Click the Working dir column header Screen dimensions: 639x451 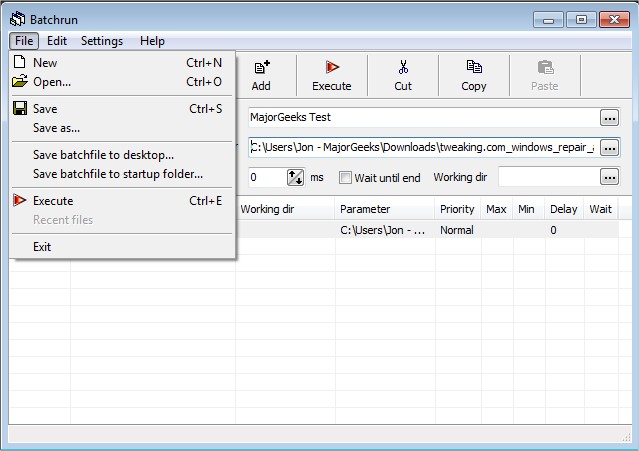click(285, 209)
